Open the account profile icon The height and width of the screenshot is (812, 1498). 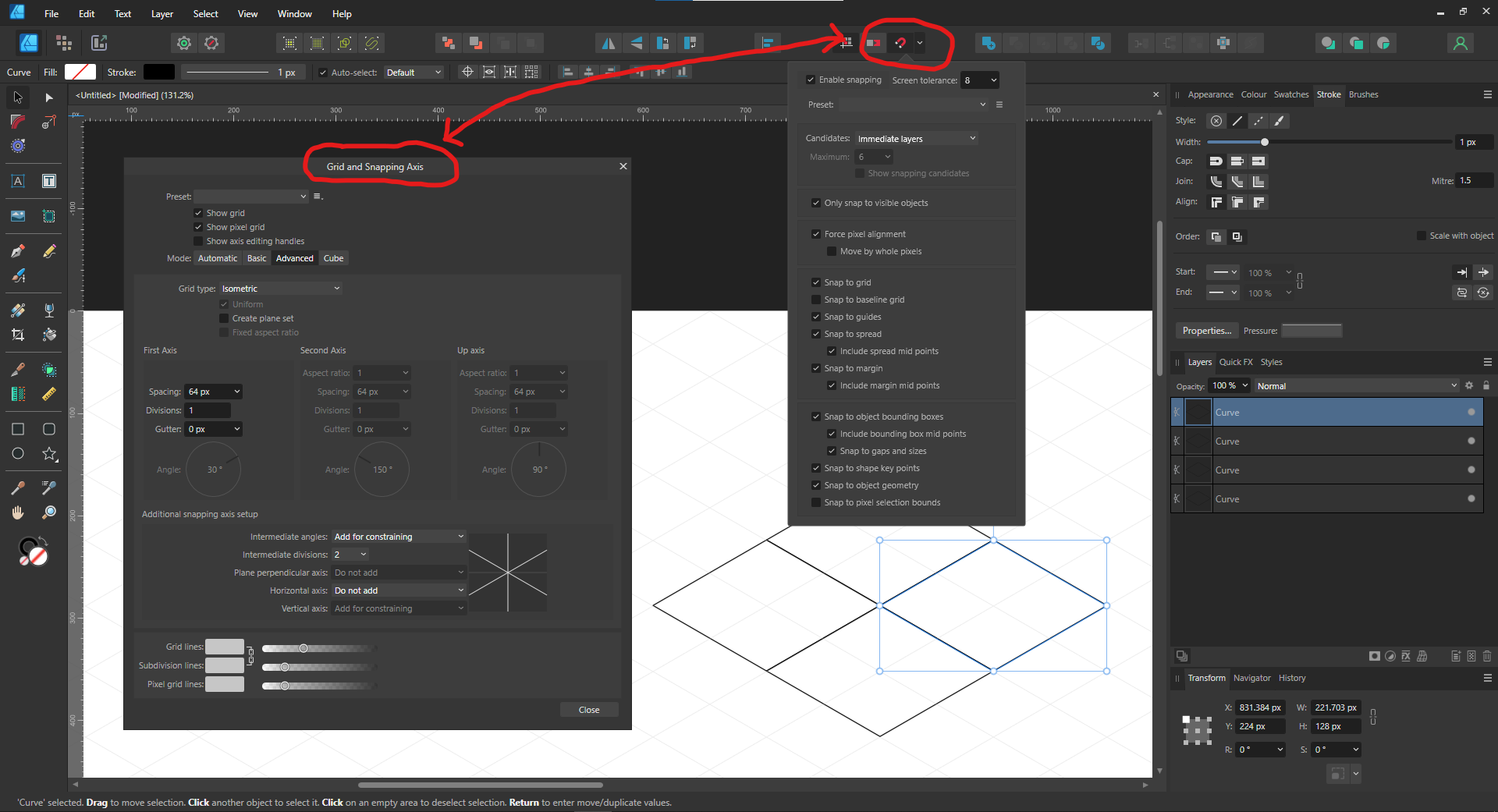click(1461, 43)
